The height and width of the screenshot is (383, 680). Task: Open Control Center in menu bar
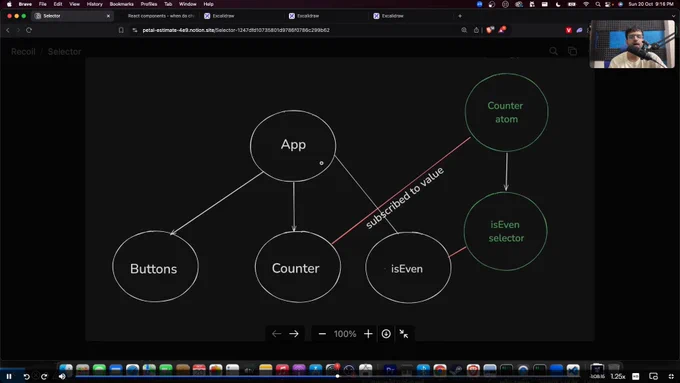tap(608, 4)
